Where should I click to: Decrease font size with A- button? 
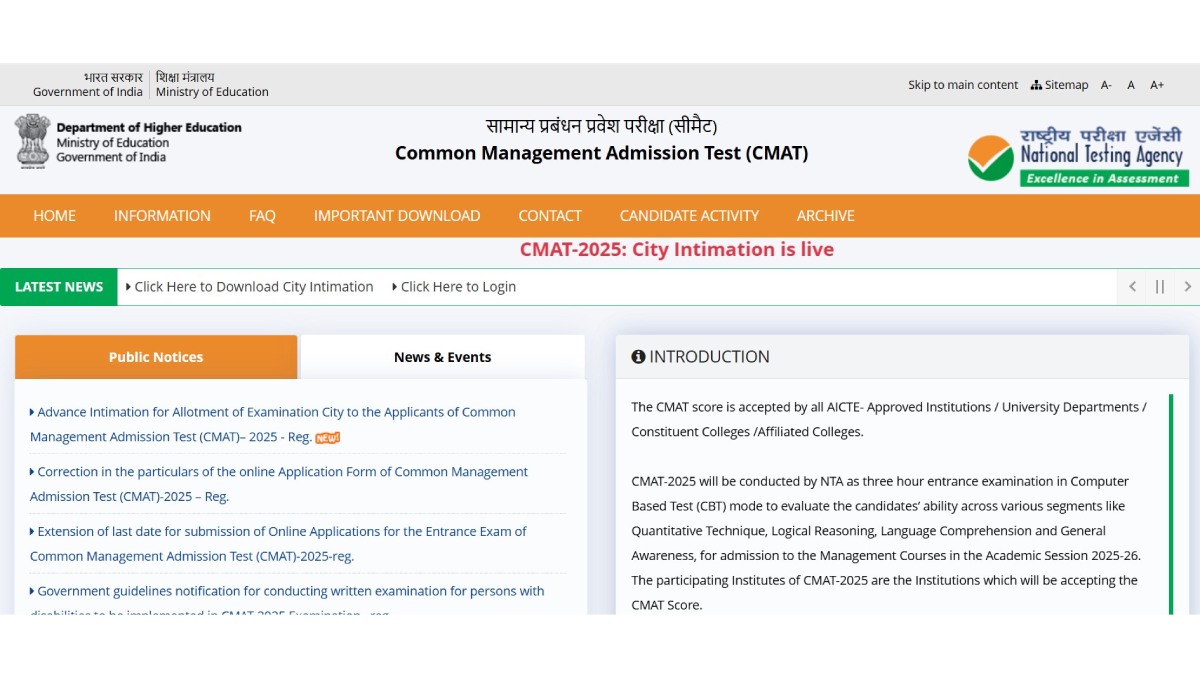pyautogui.click(x=1106, y=85)
